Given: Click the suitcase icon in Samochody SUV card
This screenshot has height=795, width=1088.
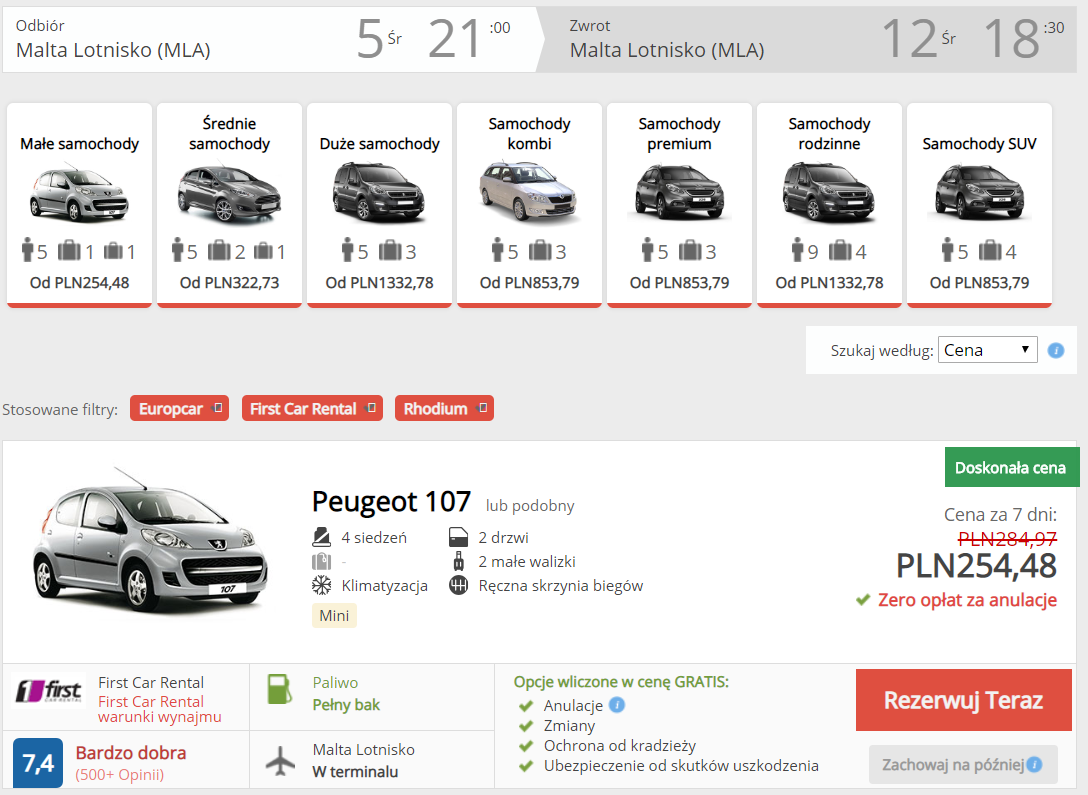Looking at the screenshot, I should pos(989,250).
